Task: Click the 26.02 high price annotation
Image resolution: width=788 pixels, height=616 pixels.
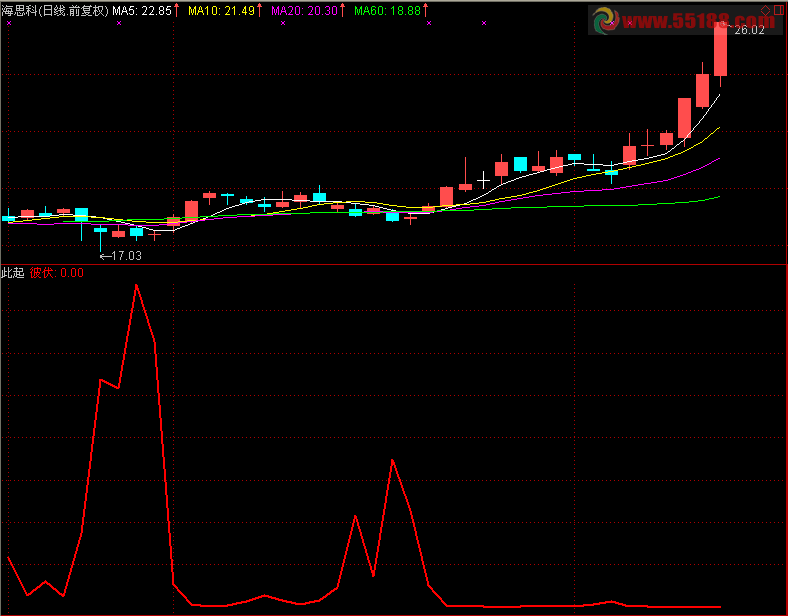Action: [749, 31]
